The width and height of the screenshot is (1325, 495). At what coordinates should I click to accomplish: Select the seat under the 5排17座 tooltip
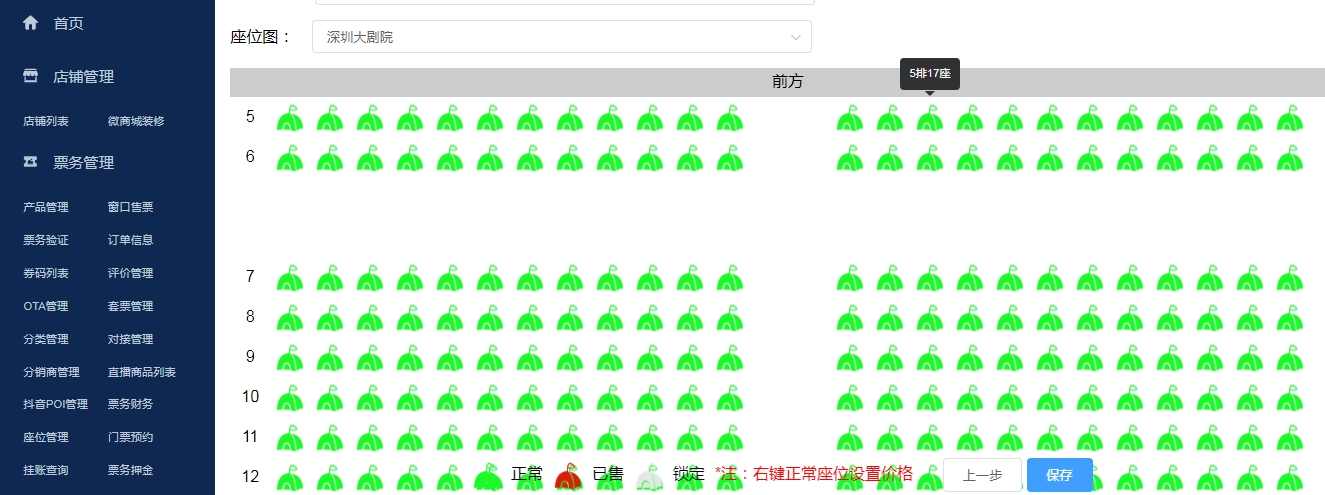pyautogui.click(x=930, y=119)
